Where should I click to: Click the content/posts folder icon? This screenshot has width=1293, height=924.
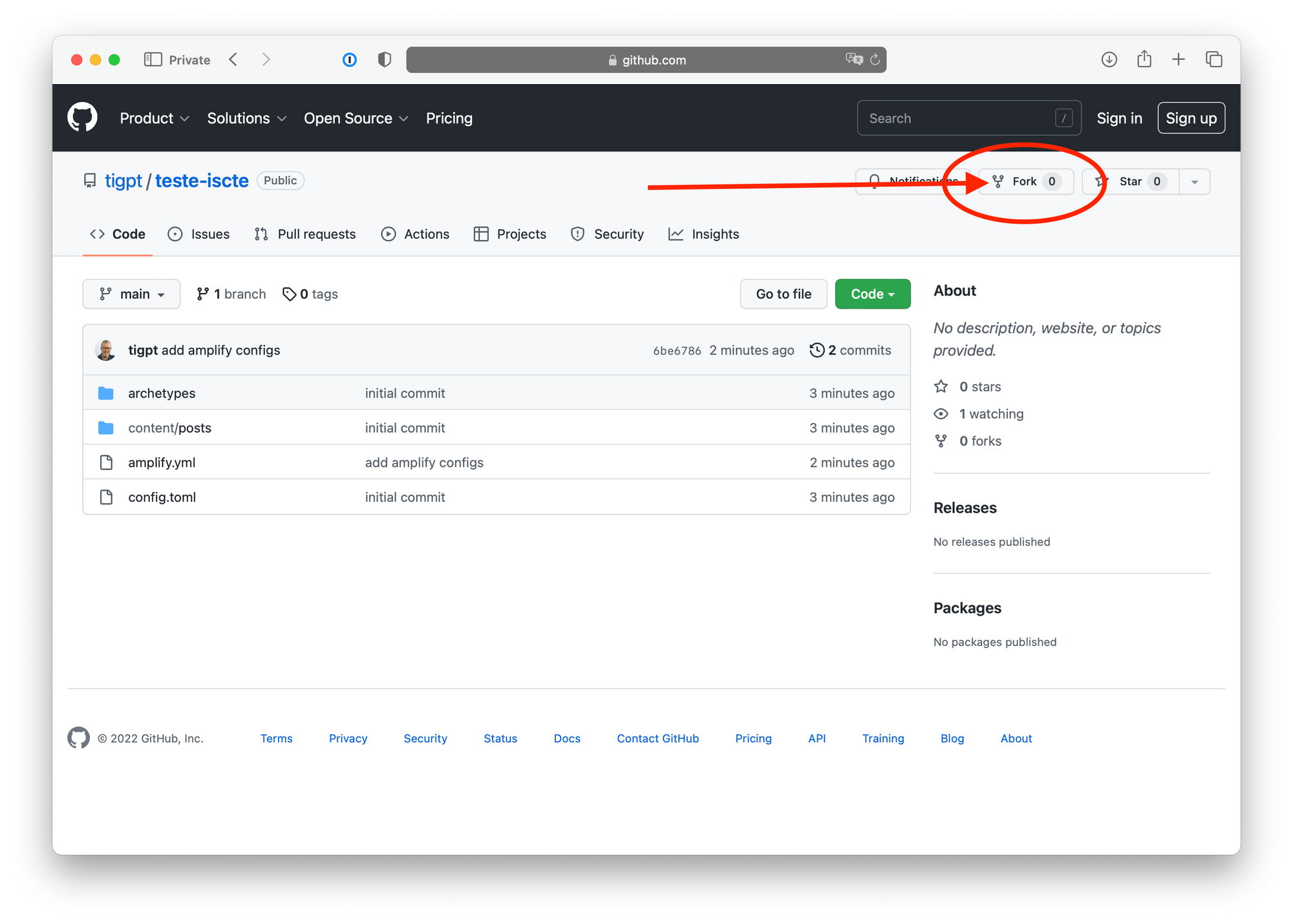(x=106, y=428)
